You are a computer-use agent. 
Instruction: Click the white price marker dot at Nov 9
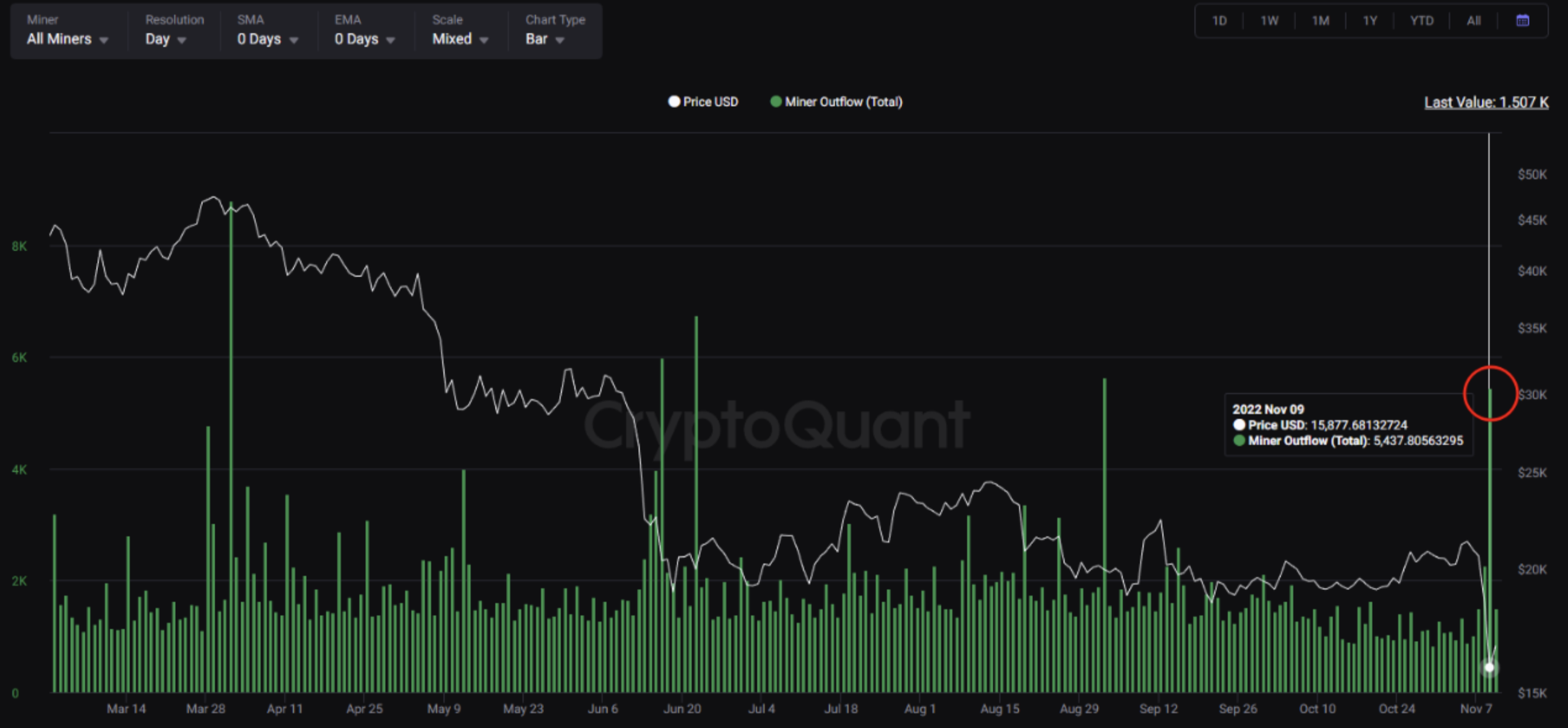click(1489, 667)
